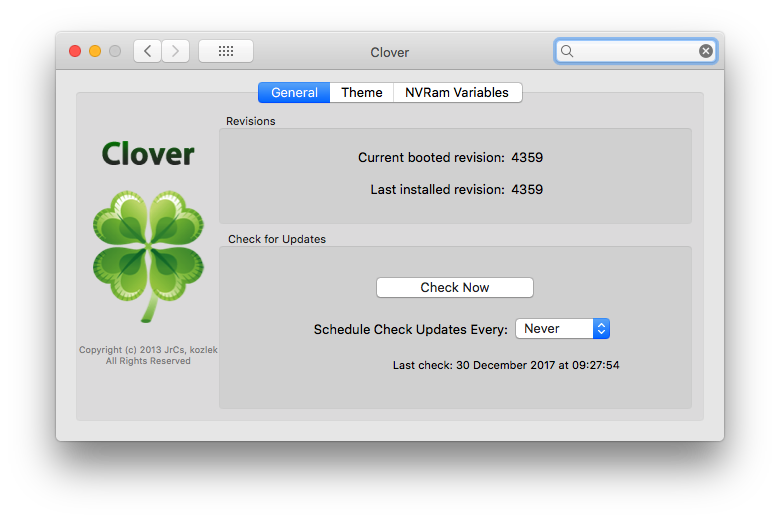Click the All Rights Reserved text
Image resolution: width=780 pixels, height=521 pixels.
(148, 361)
